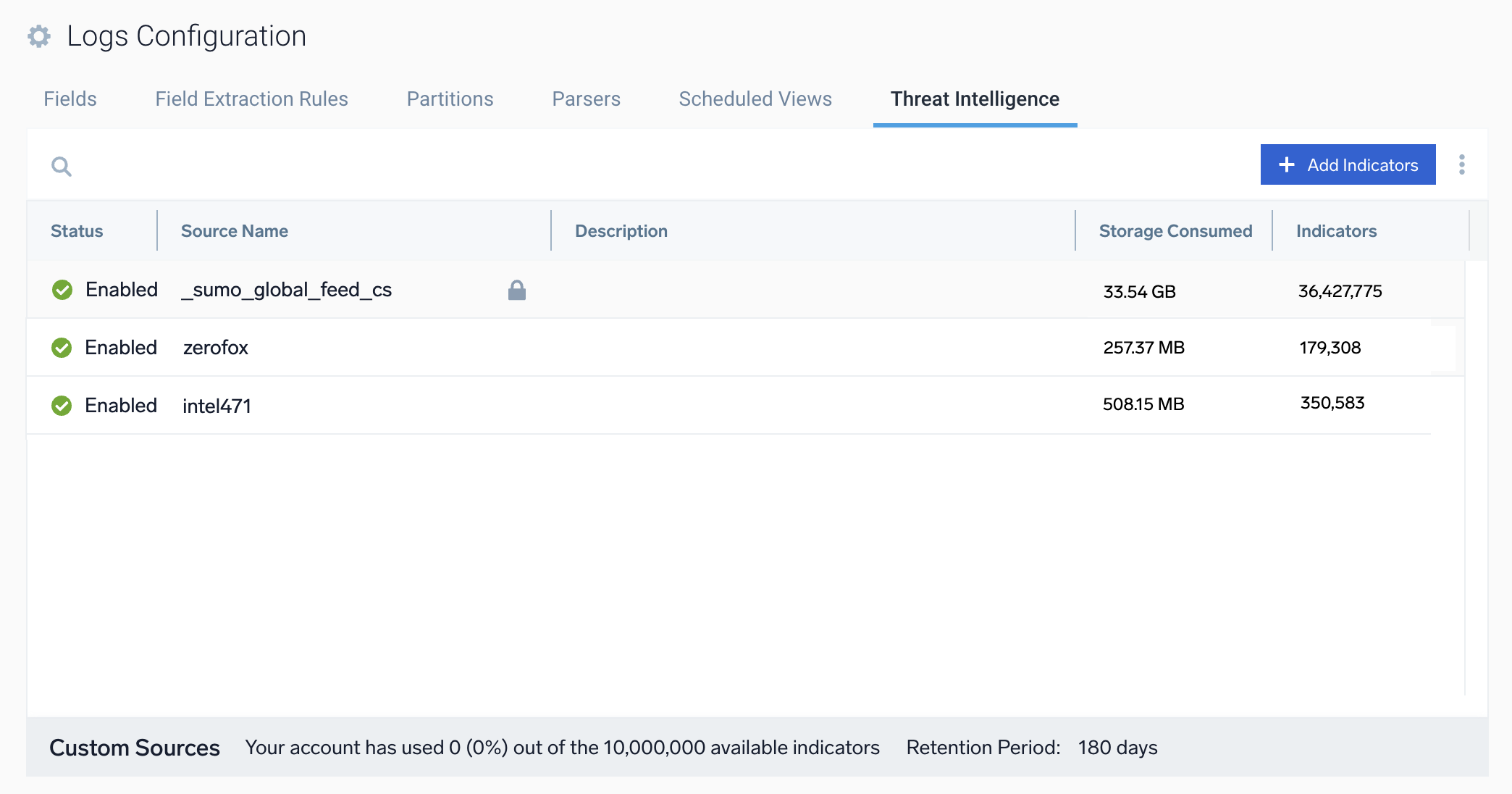Click the intel471 source name link

215,406
